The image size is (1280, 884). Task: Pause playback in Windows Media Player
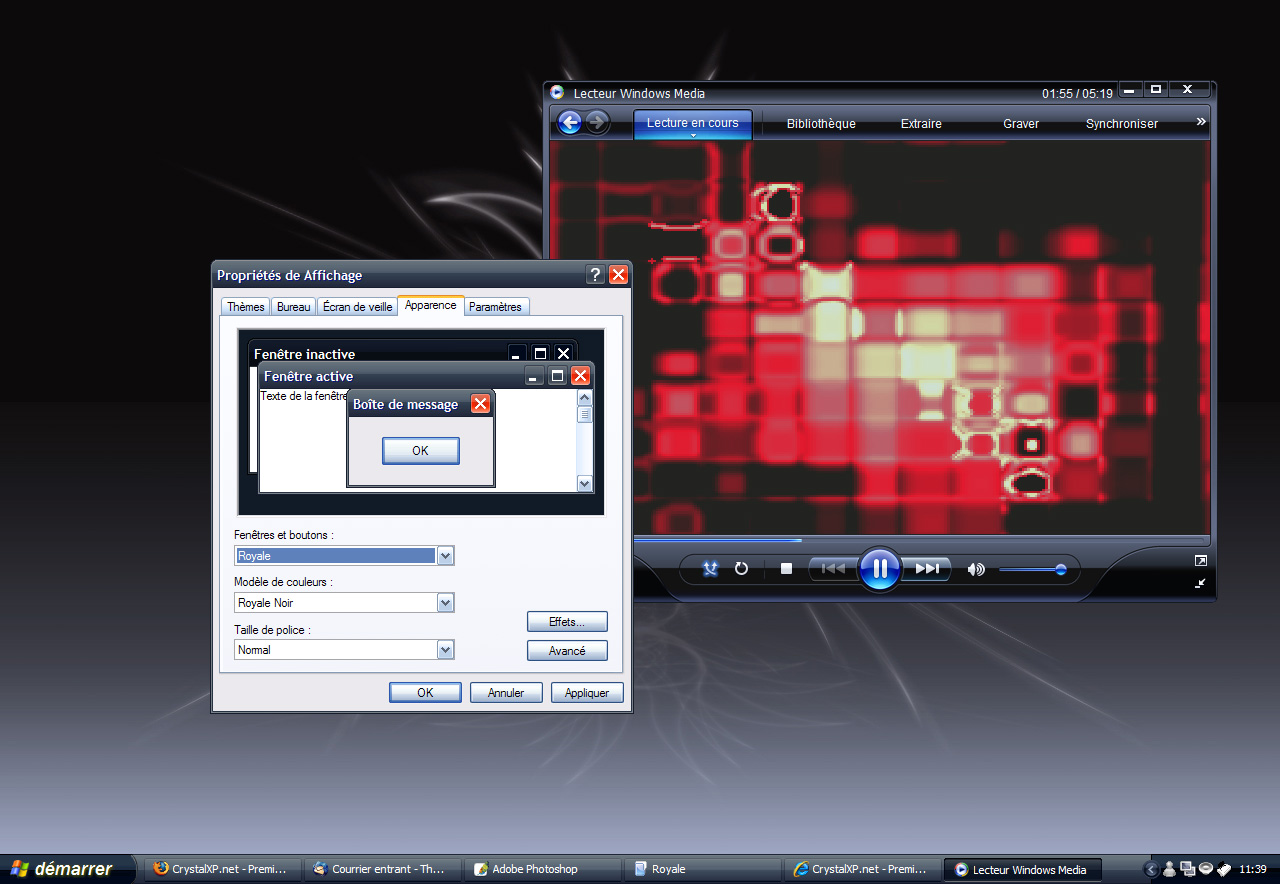(880, 569)
